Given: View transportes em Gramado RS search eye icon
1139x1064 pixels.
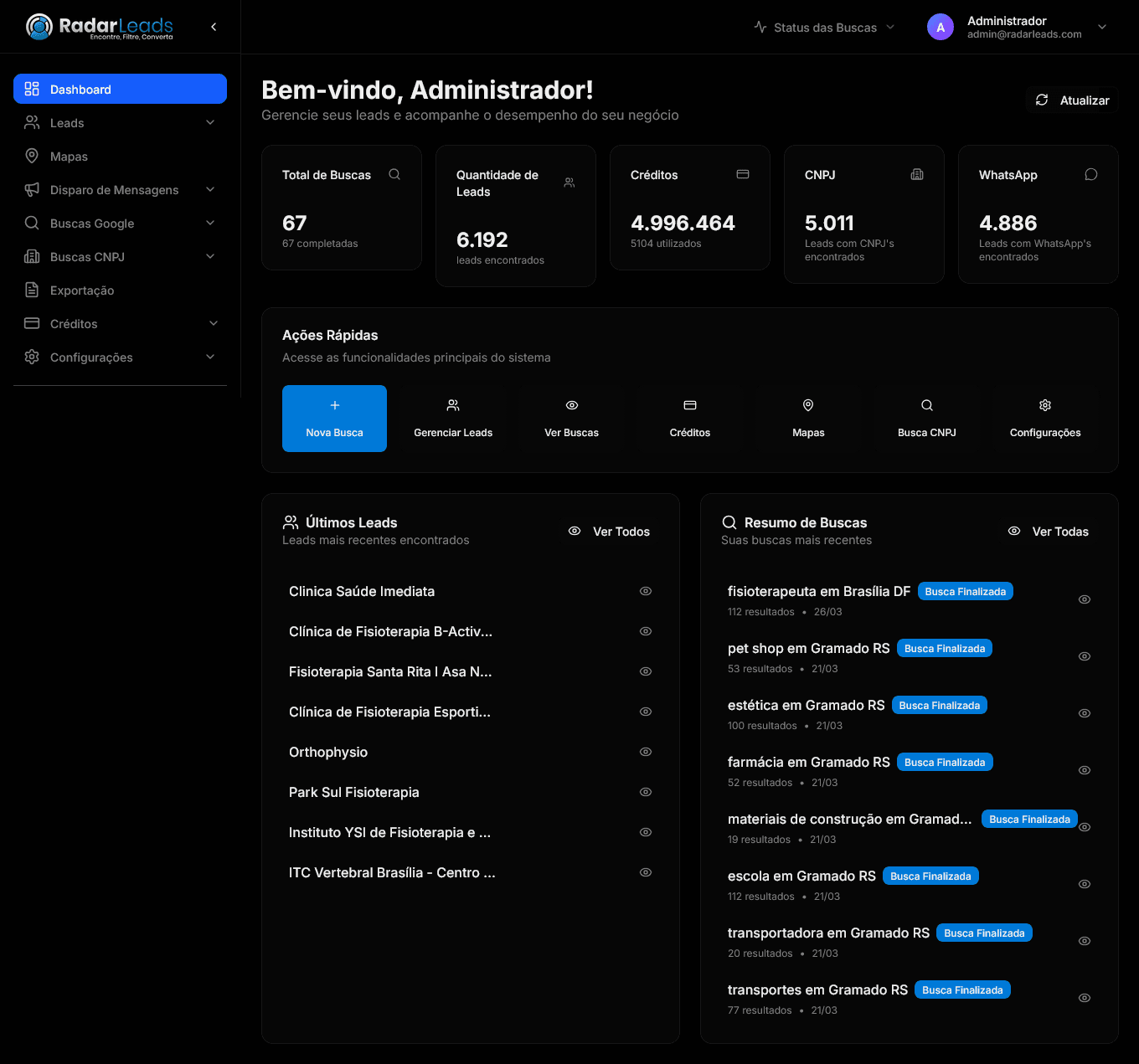Looking at the screenshot, I should (1085, 998).
